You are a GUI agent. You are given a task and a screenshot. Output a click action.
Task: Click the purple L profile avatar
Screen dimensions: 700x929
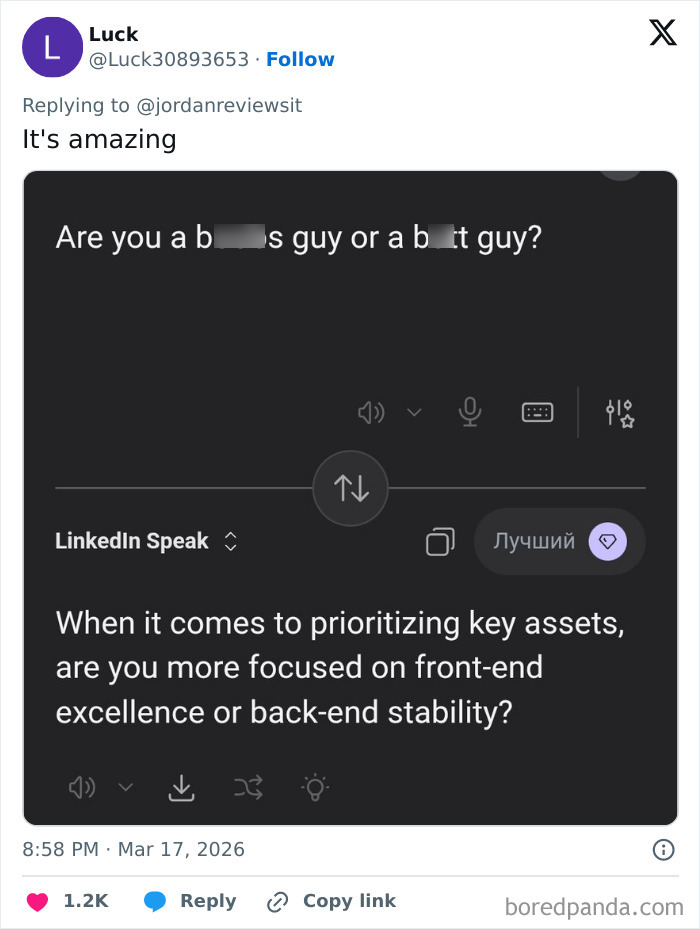(x=52, y=47)
